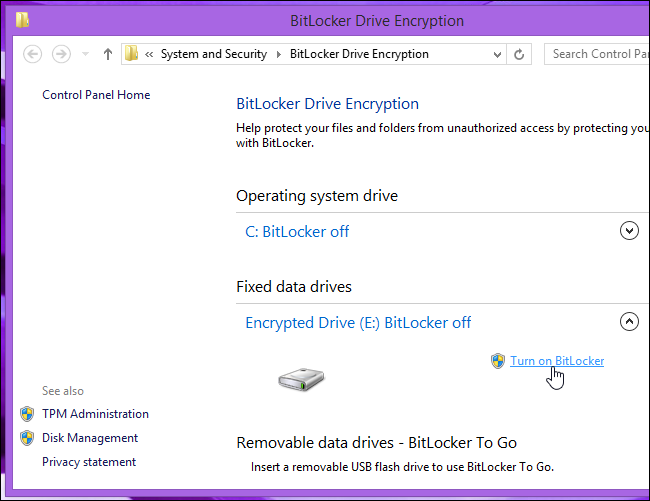Collapse the Encrypted Drive (E:) section
650x501 pixels.
[x=629, y=322]
